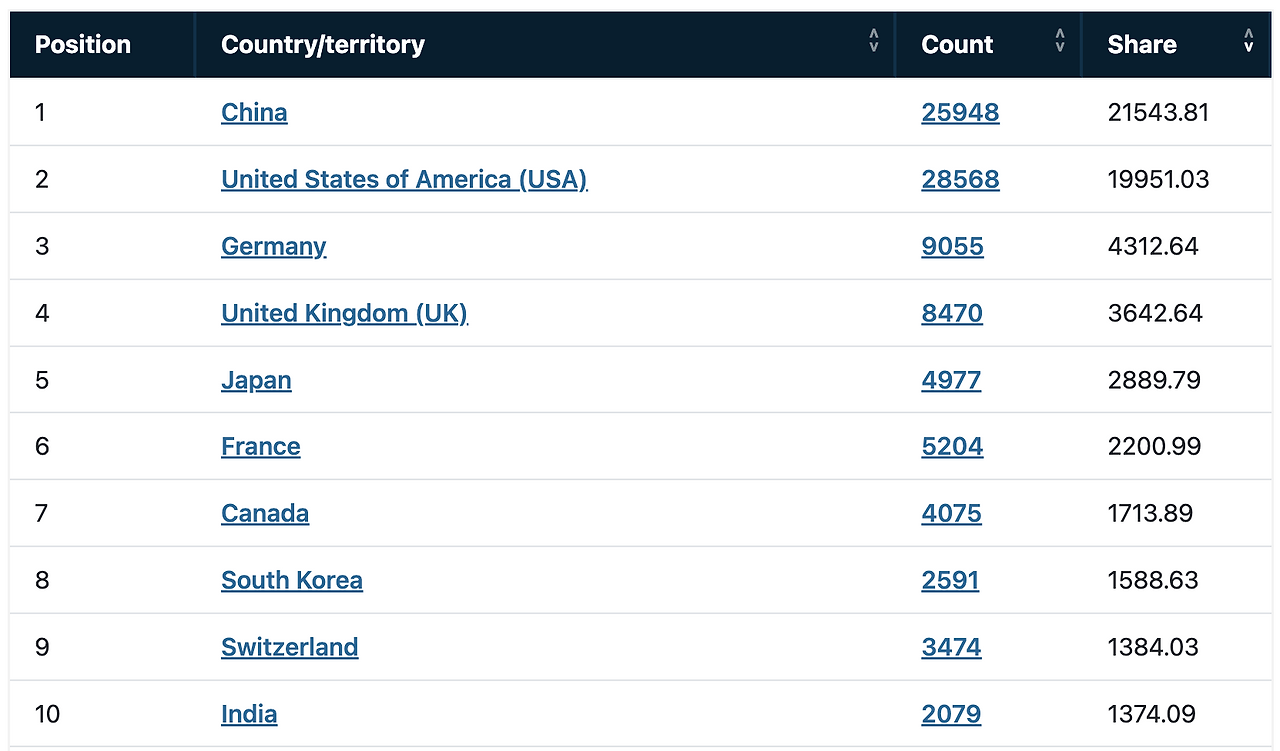This screenshot has height=751, width=1280.
Task: Click the France link
Action: click(x=261, y=446)
